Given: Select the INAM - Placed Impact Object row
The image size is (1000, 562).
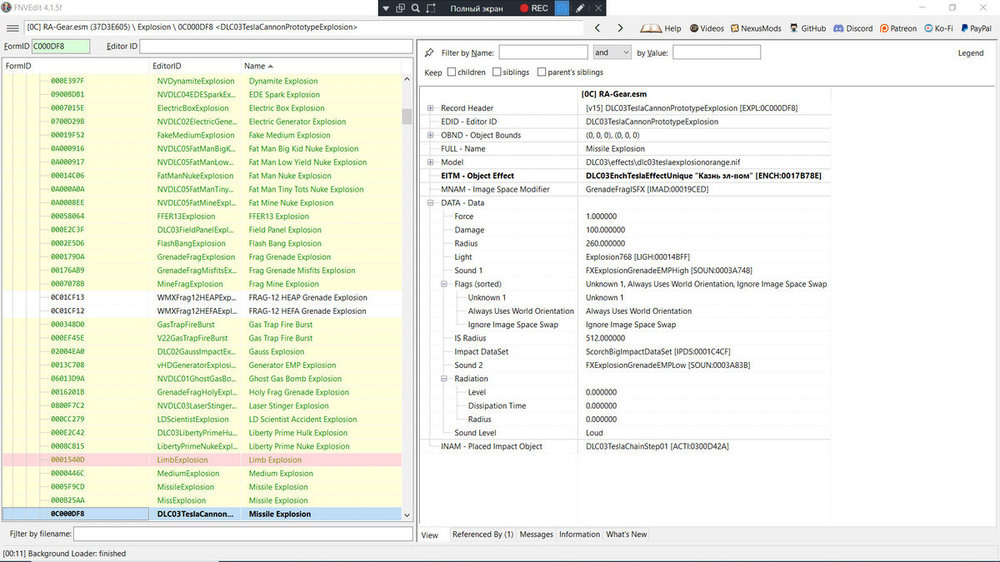Looking at the screenshot, I should click(x=625, y=447).
